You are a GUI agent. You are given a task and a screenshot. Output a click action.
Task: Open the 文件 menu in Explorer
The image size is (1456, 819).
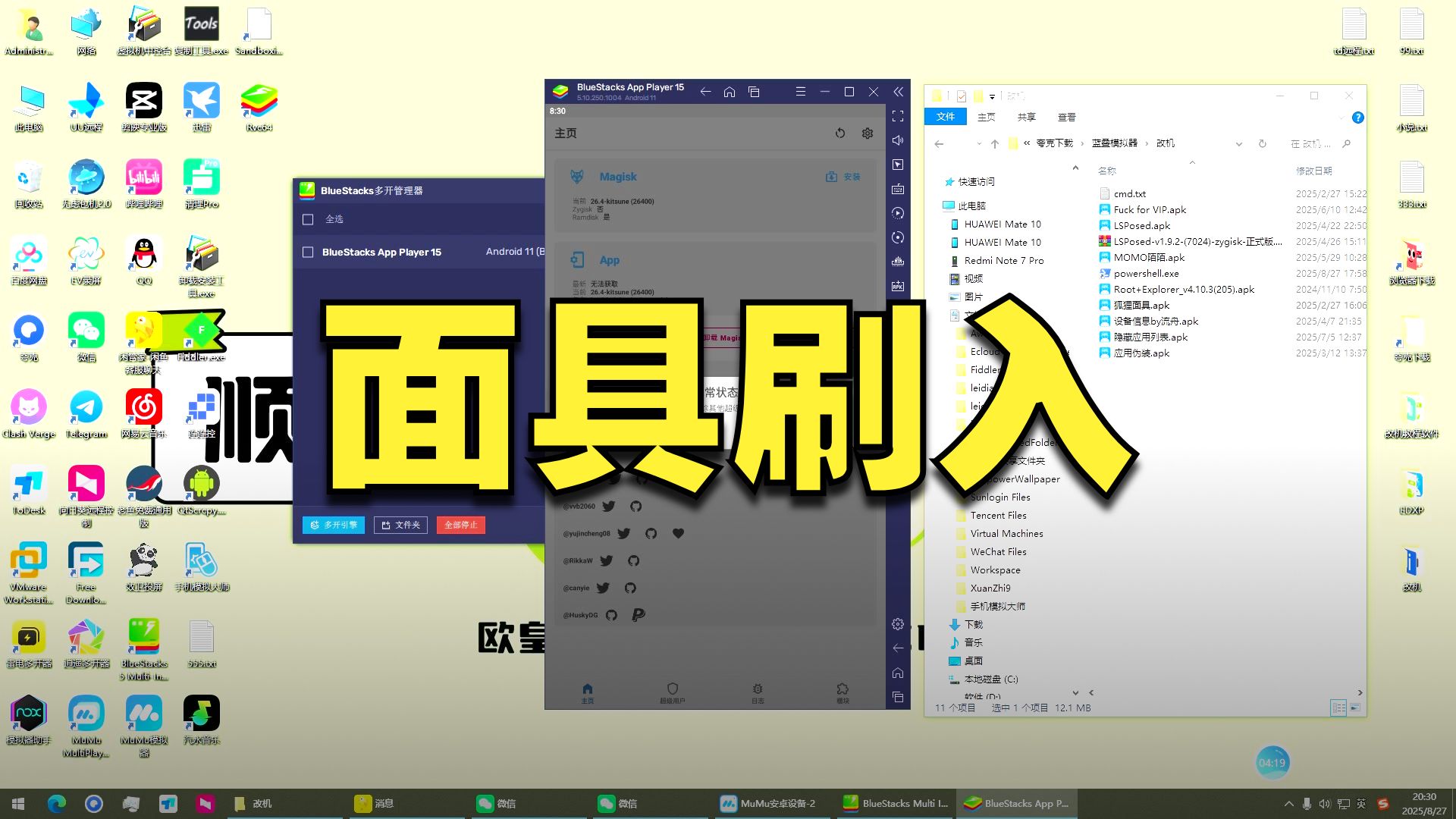click(x=946, y=116)
